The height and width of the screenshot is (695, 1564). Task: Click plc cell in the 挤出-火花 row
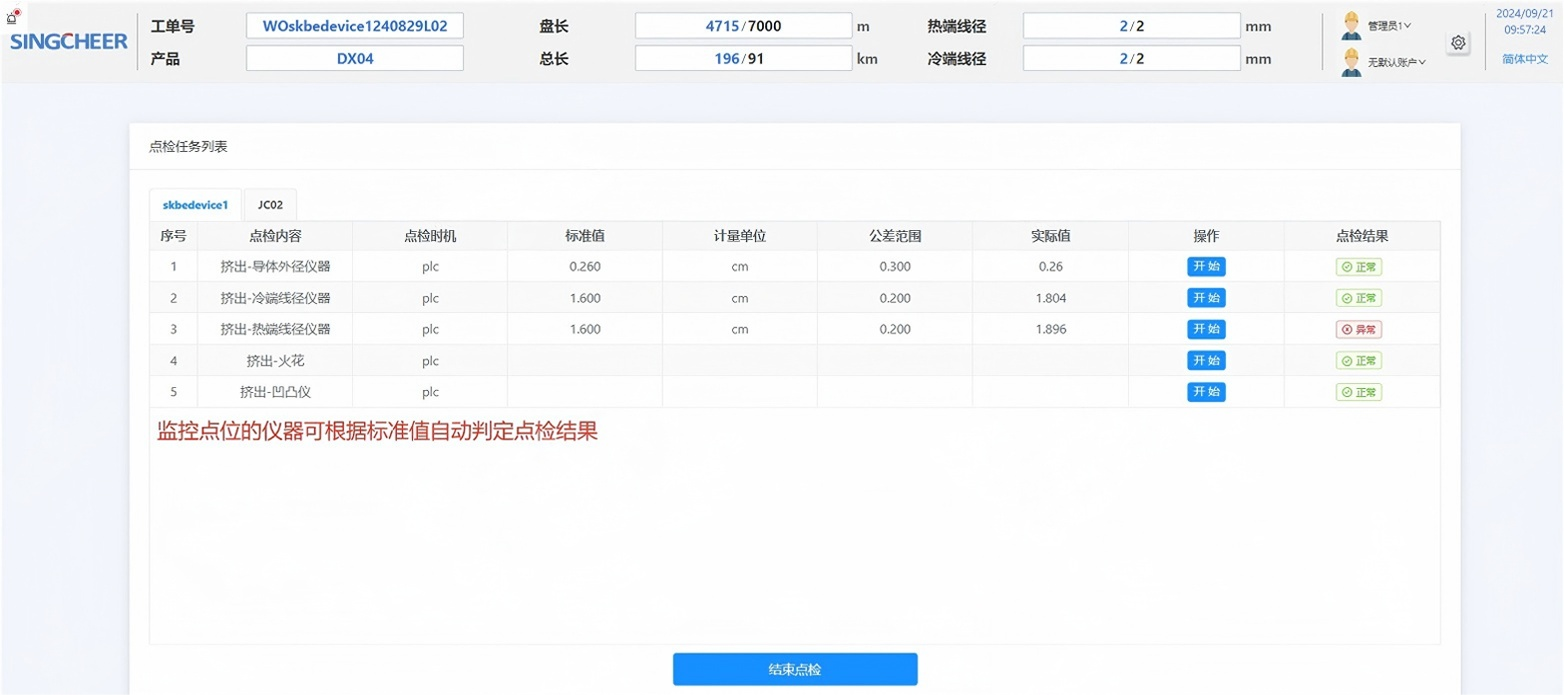point(430,361)
